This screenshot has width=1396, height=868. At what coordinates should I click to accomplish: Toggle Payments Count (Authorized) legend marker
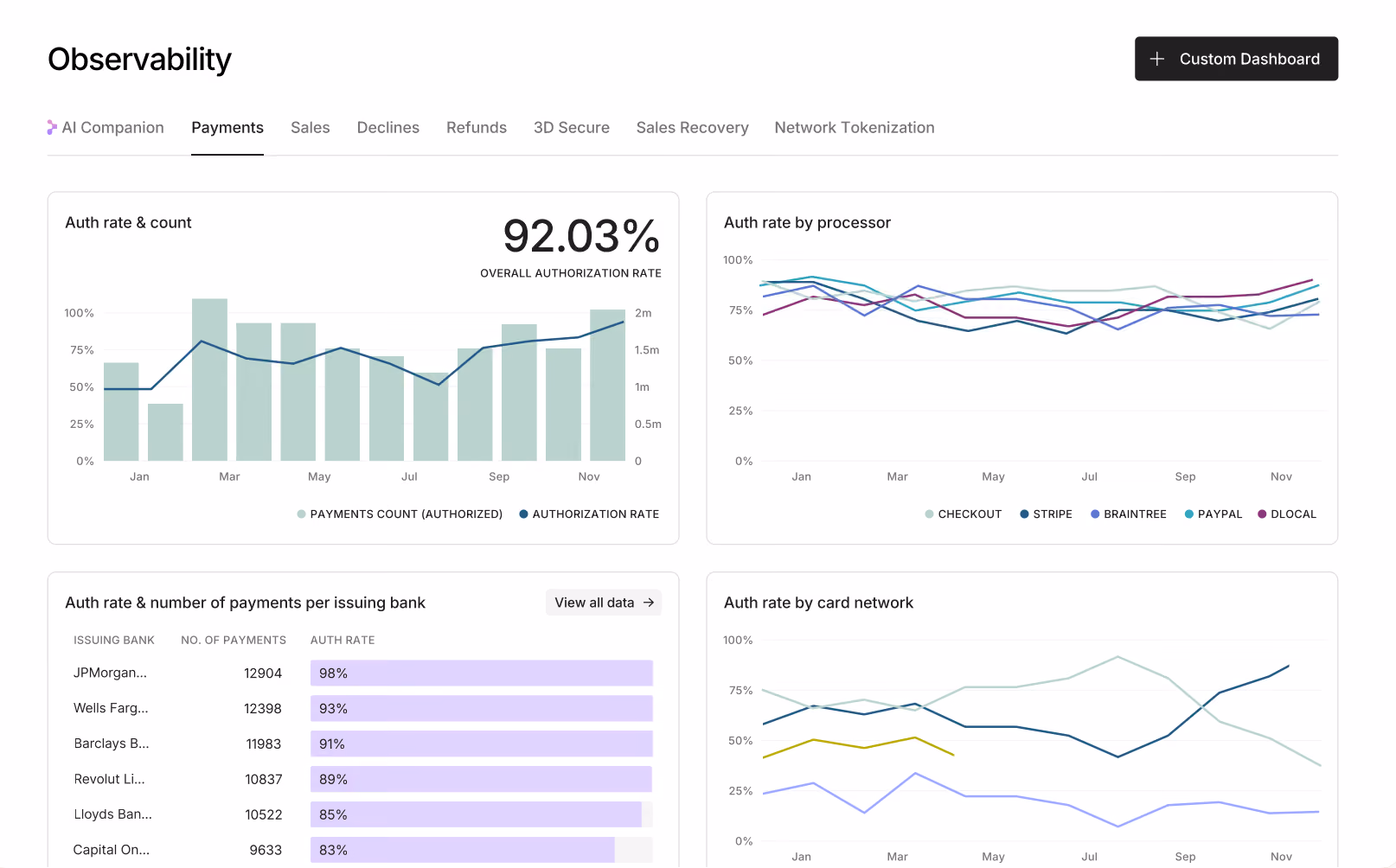pyautogui.click(x=301, y=514)
